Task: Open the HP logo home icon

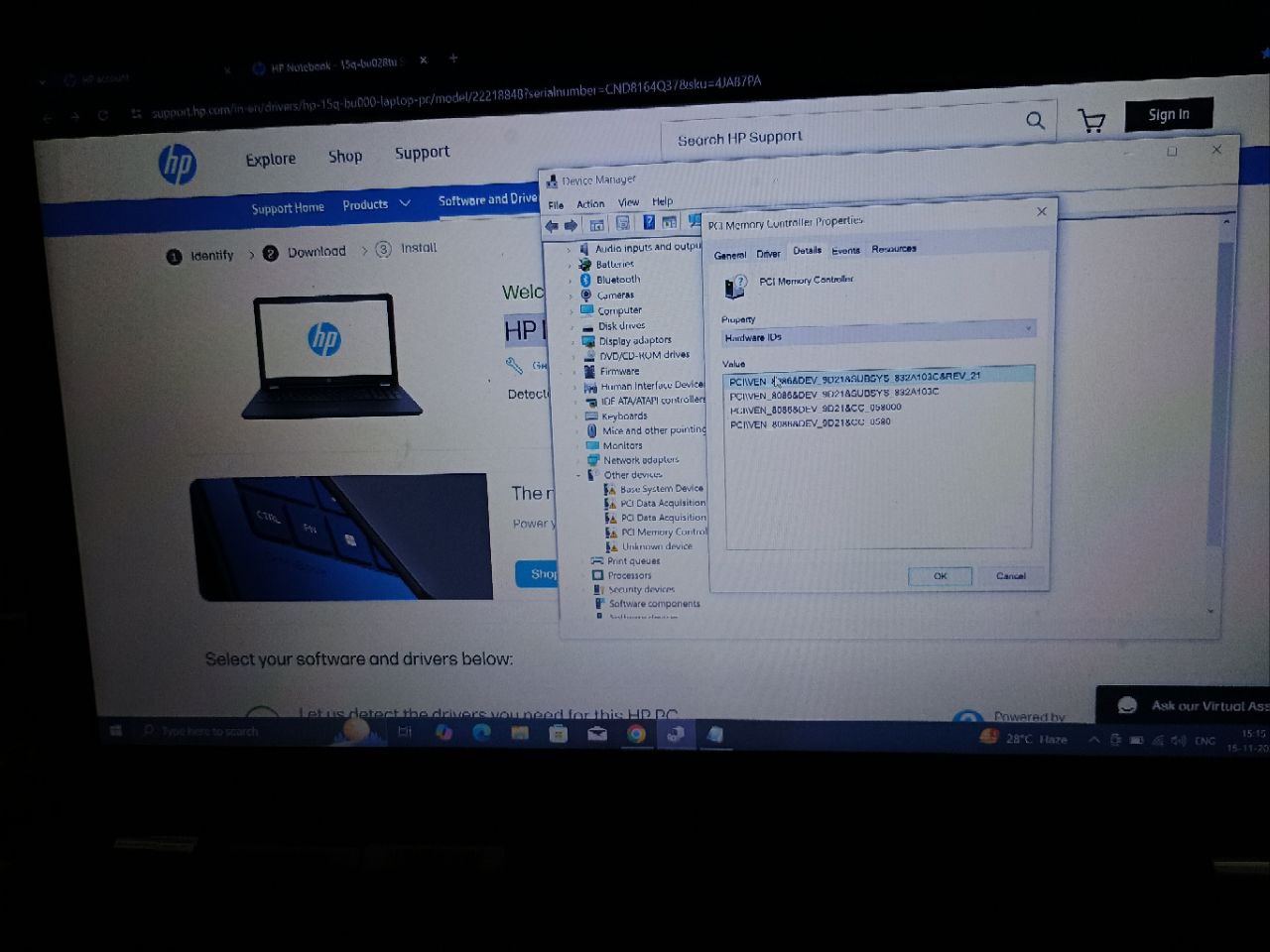Action: 179,164
